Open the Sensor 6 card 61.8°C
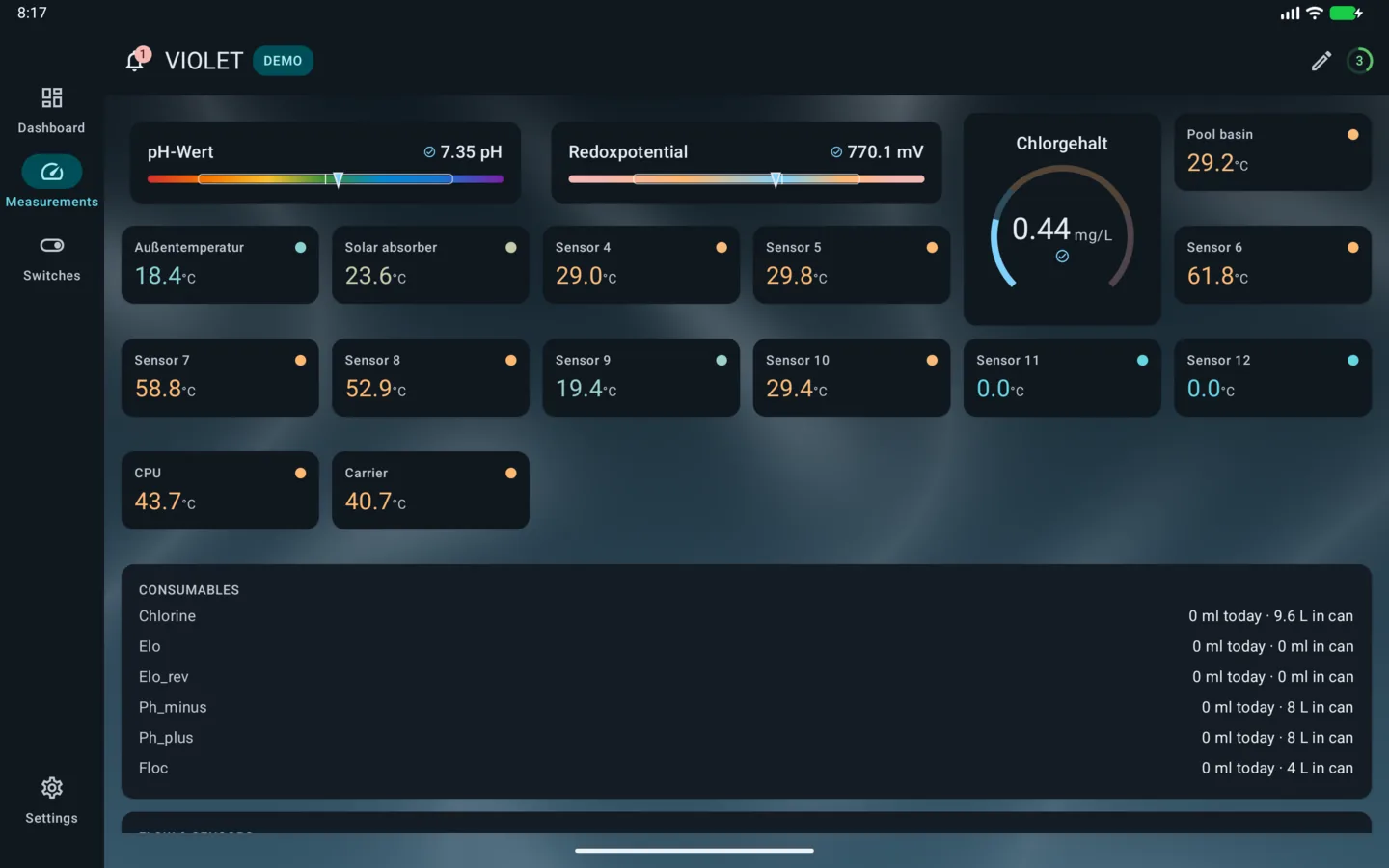1389x868 pixels. coord(1272,264)
